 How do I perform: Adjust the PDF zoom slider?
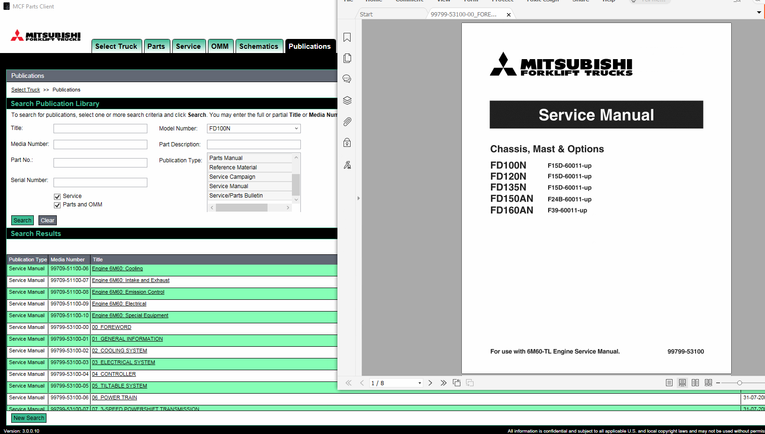point(739,383)
